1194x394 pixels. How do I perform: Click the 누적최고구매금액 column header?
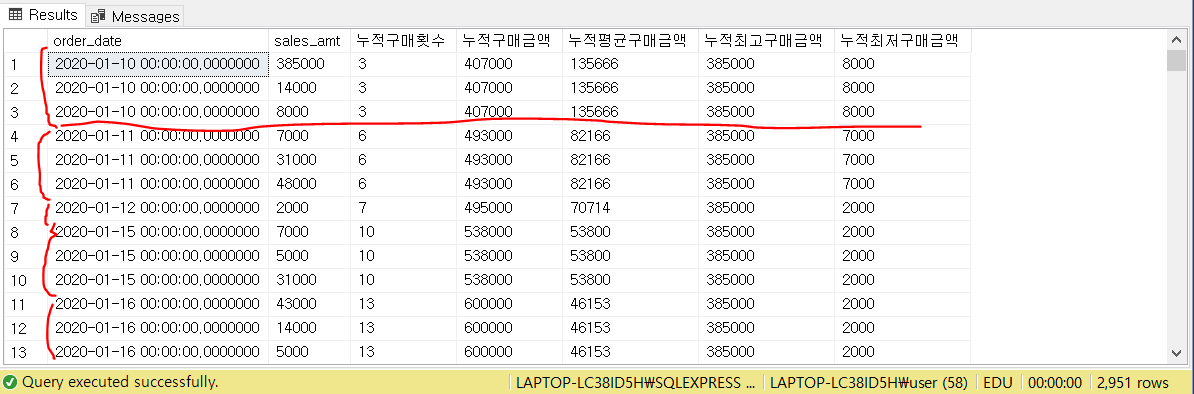(x=766, y=40)
